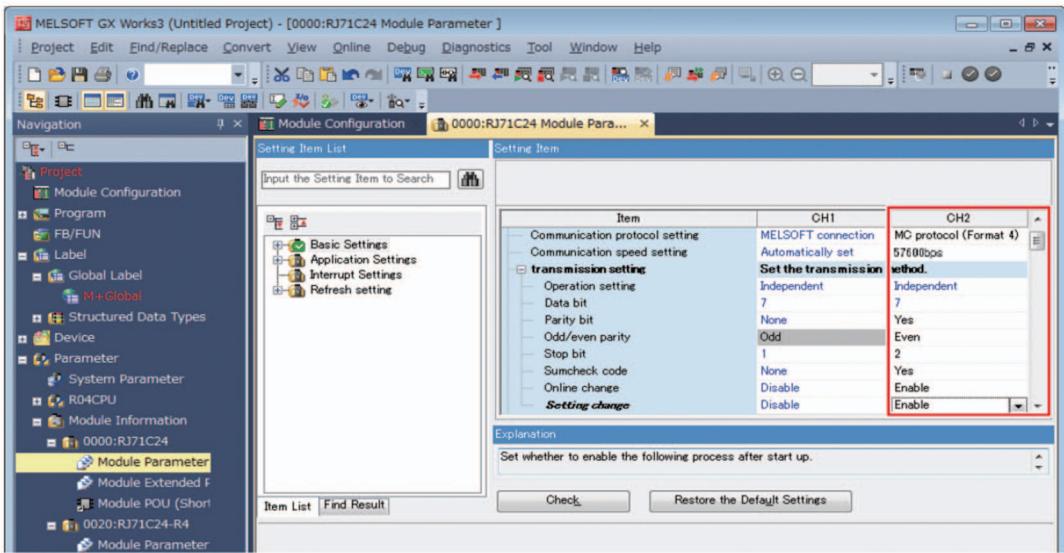Click the Check button
1064x553 pixels.
563,500
